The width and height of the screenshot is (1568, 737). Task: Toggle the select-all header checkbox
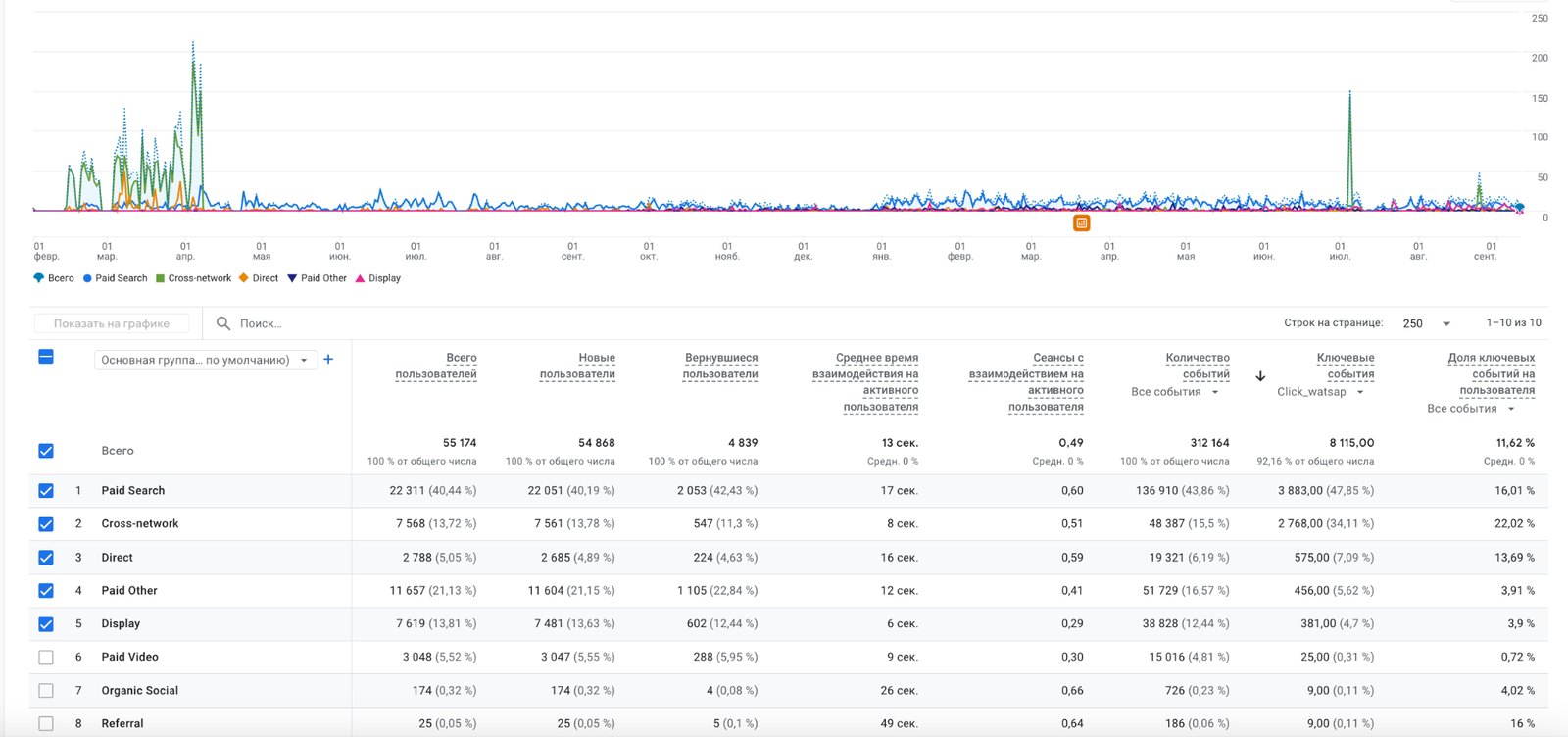click(x=46, y=357)
